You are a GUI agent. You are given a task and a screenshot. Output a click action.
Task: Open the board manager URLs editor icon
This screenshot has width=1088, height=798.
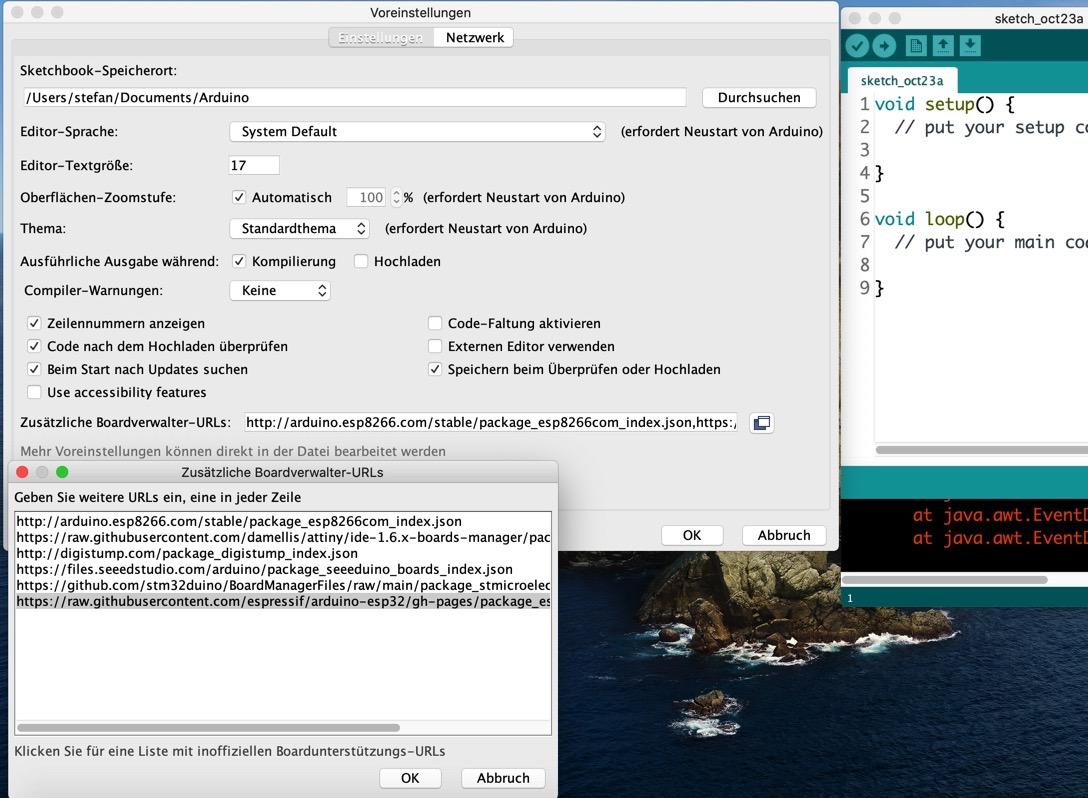[761, 423]
